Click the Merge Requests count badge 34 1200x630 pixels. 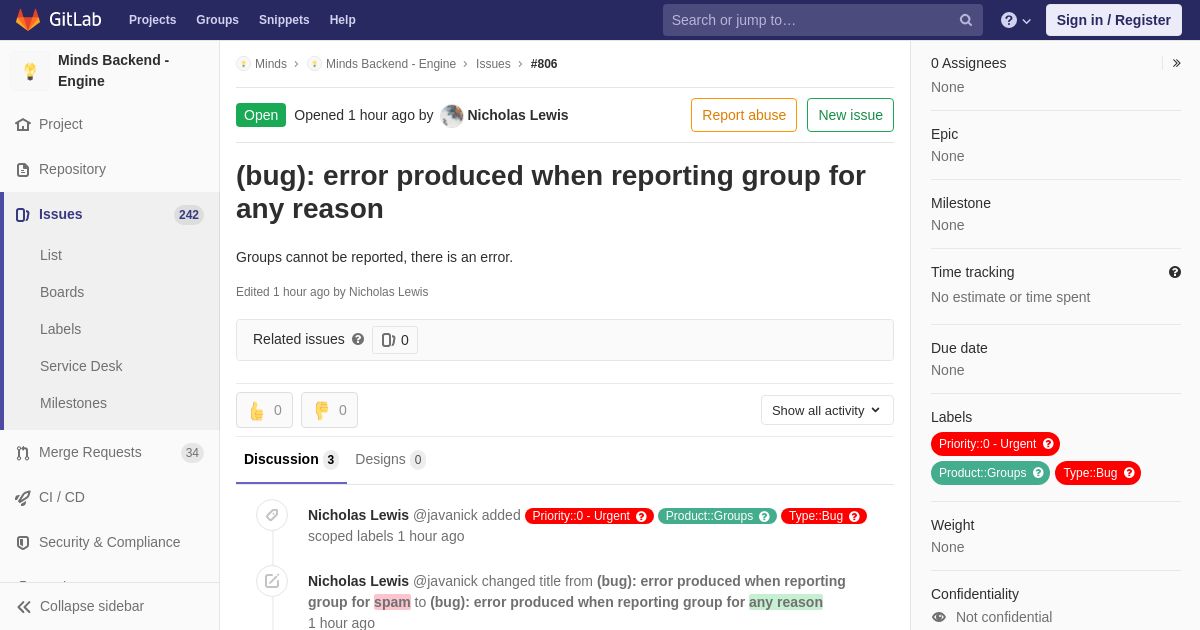[x=192, y=453]
